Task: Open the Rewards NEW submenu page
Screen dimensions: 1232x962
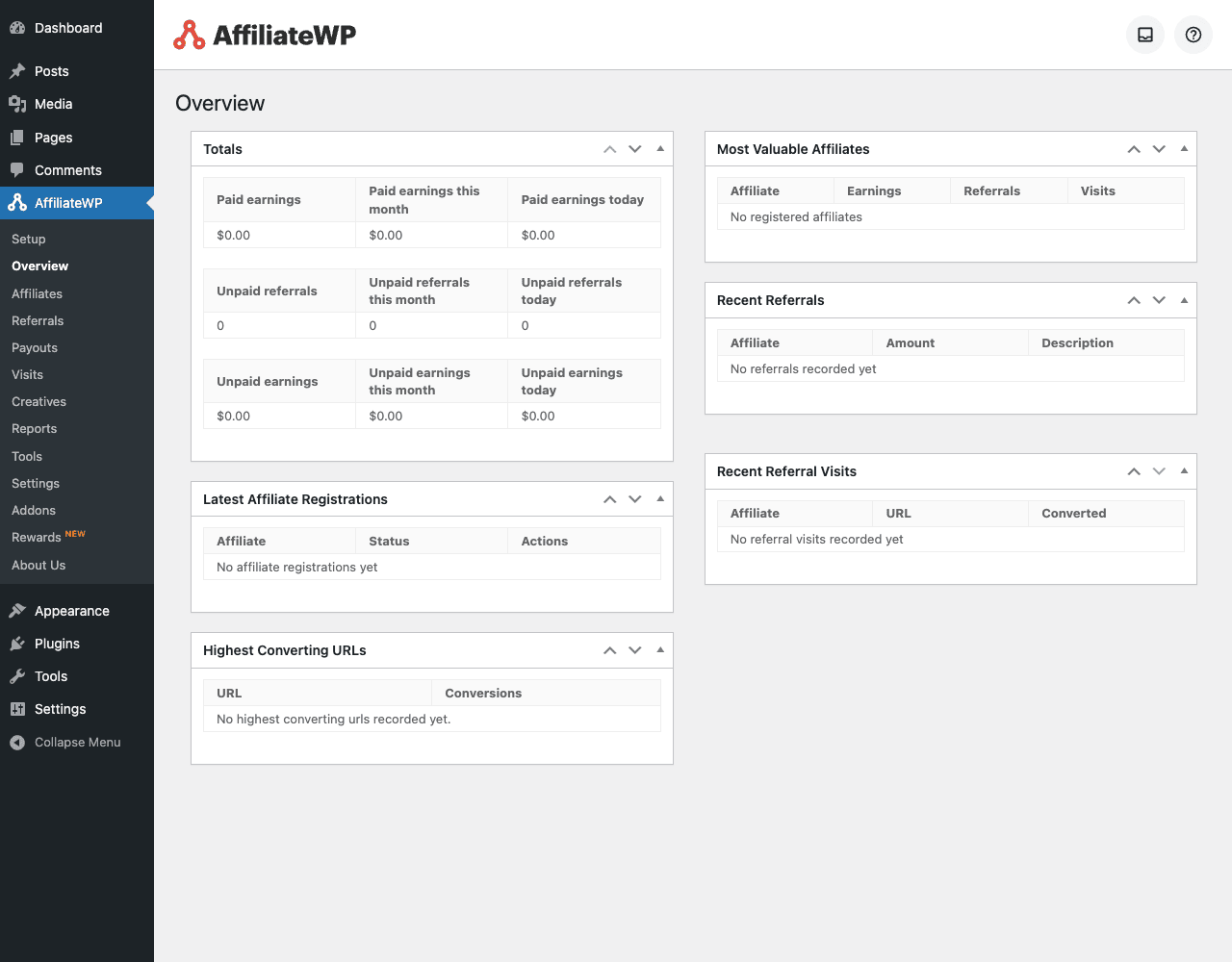Action: 77,537
